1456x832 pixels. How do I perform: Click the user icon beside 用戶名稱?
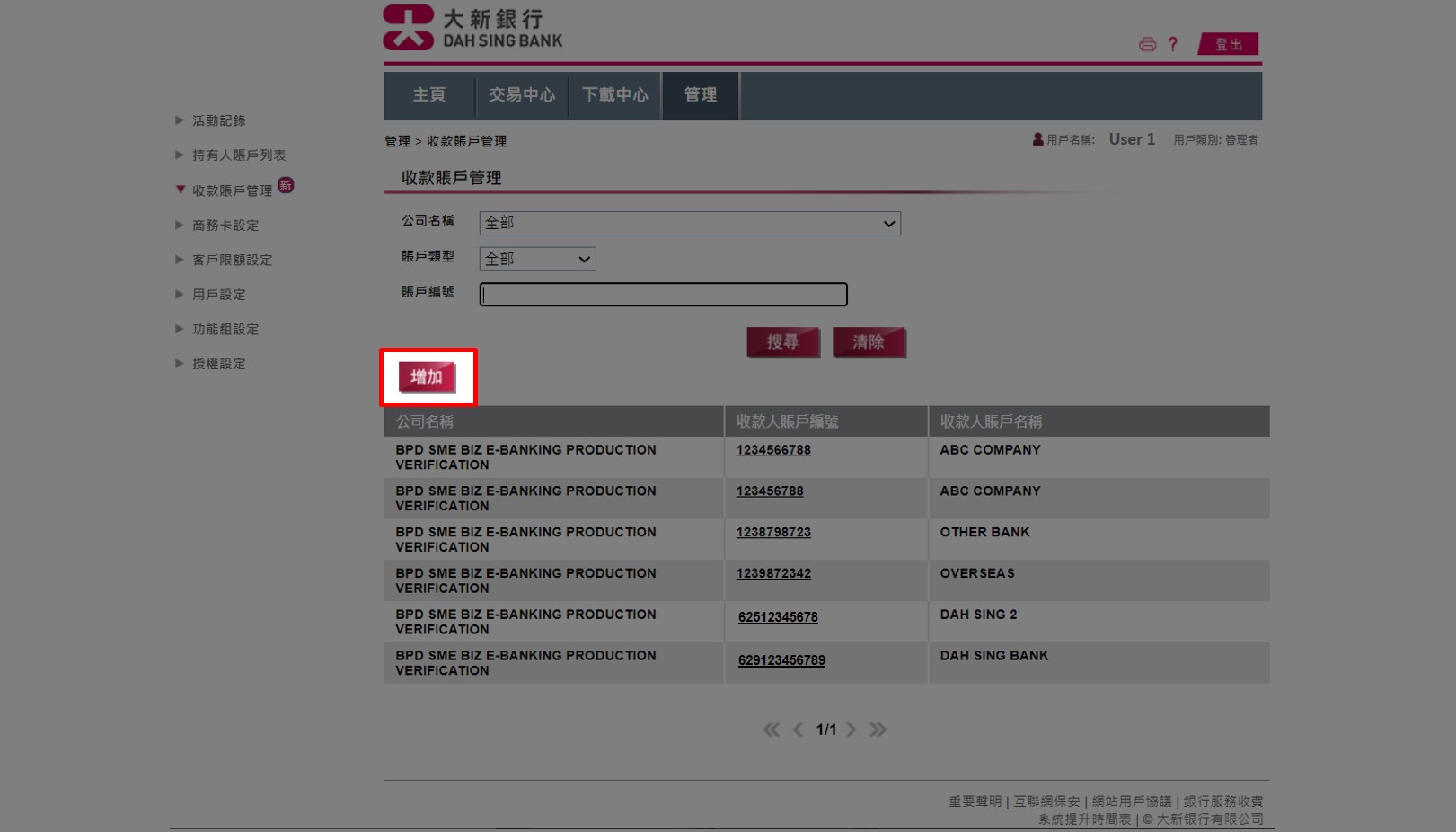pos(1036,138)
